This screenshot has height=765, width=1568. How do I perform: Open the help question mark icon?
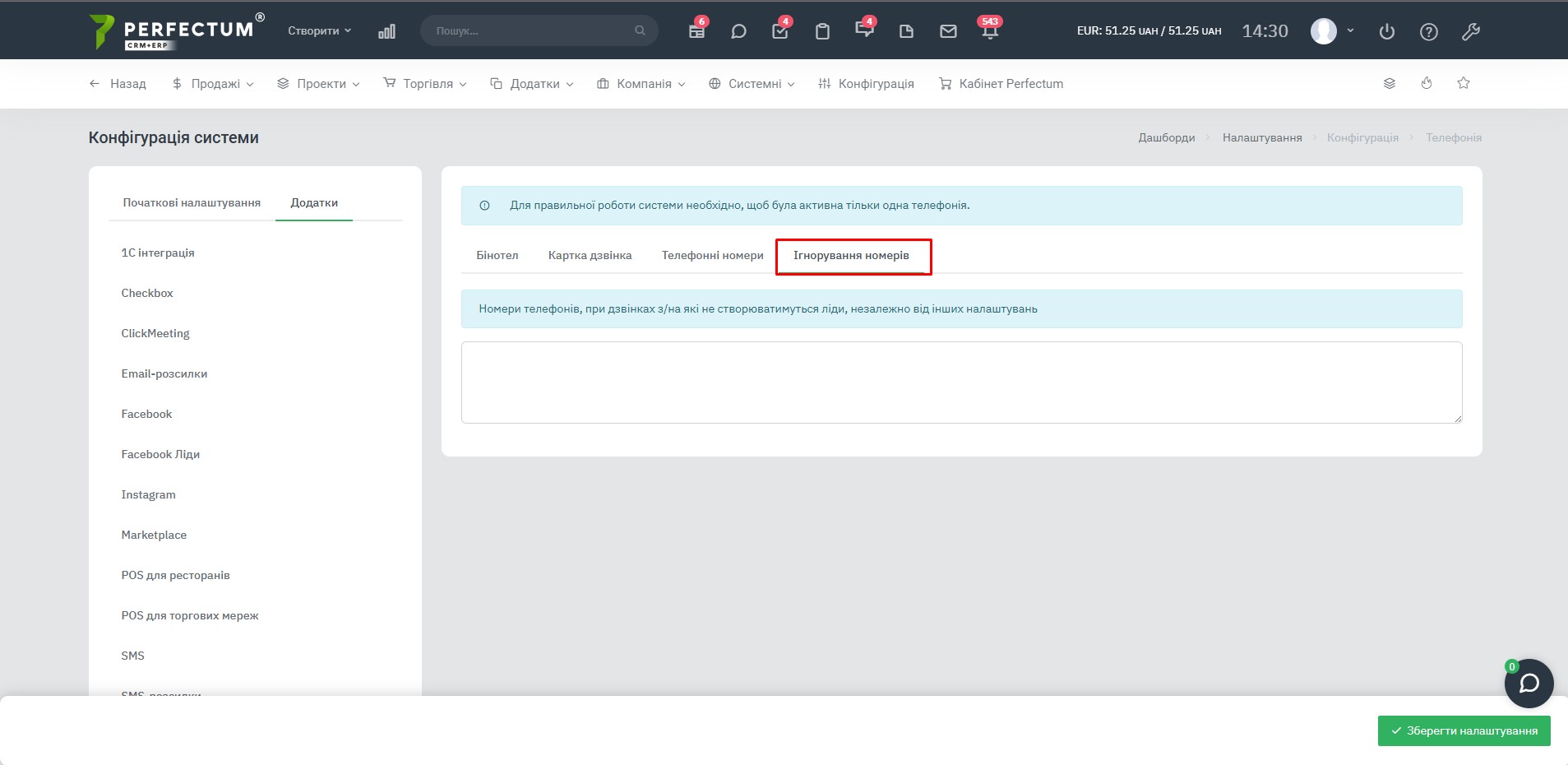pyautogui.click(x=1429, y=31)
